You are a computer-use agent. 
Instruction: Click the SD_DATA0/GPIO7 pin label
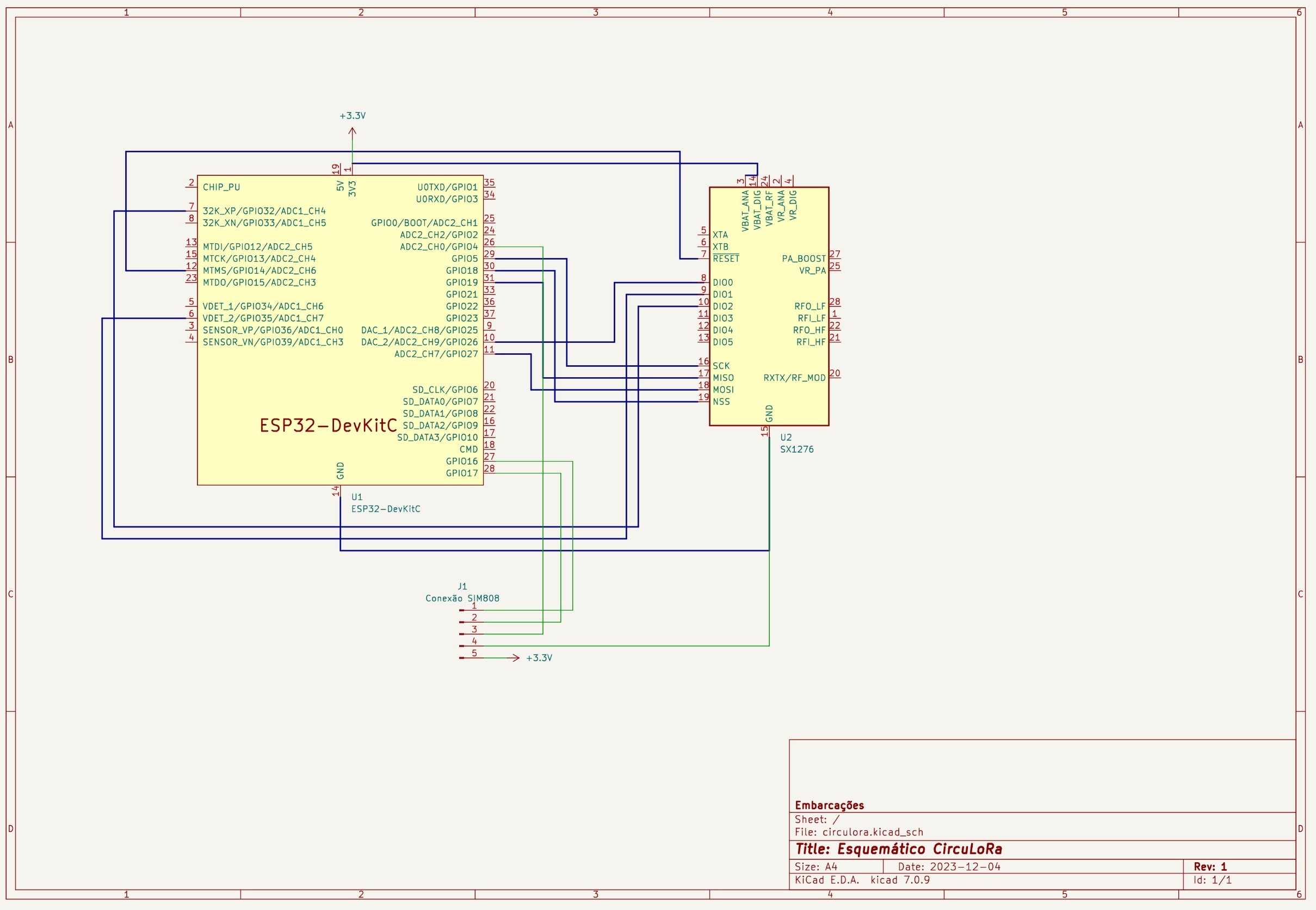(x=440, y=402)
